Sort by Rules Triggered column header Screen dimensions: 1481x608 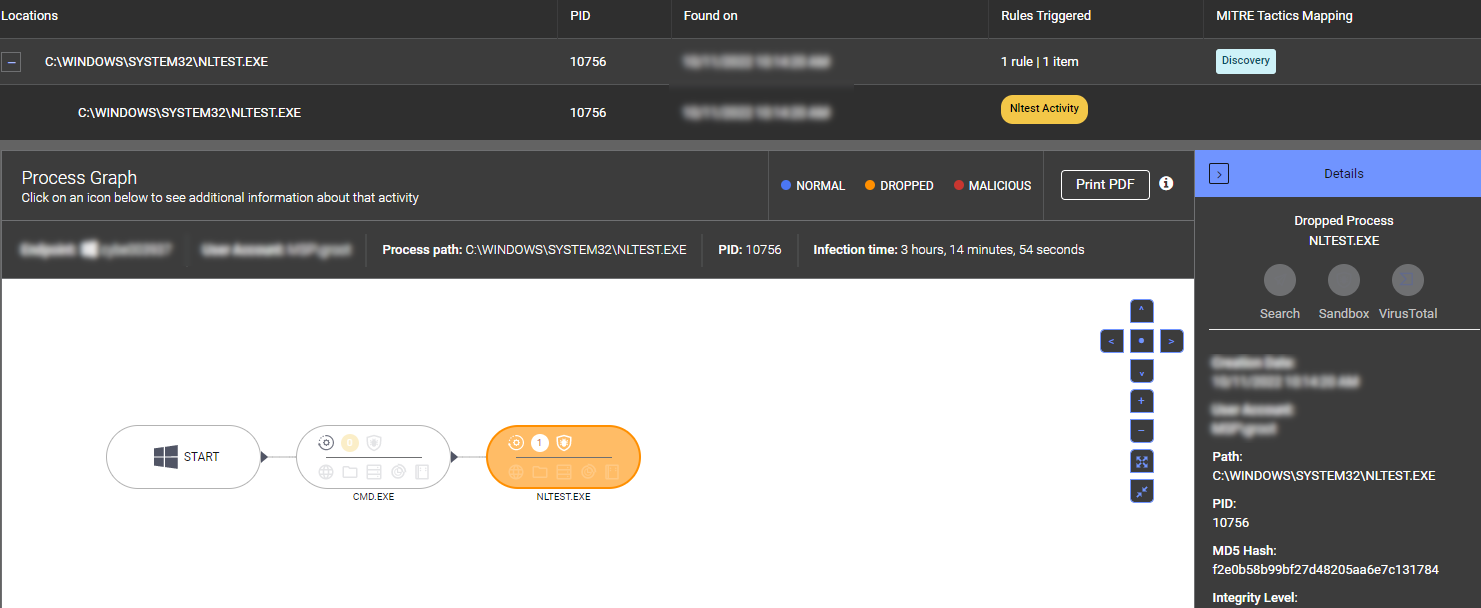point(1046,16)
